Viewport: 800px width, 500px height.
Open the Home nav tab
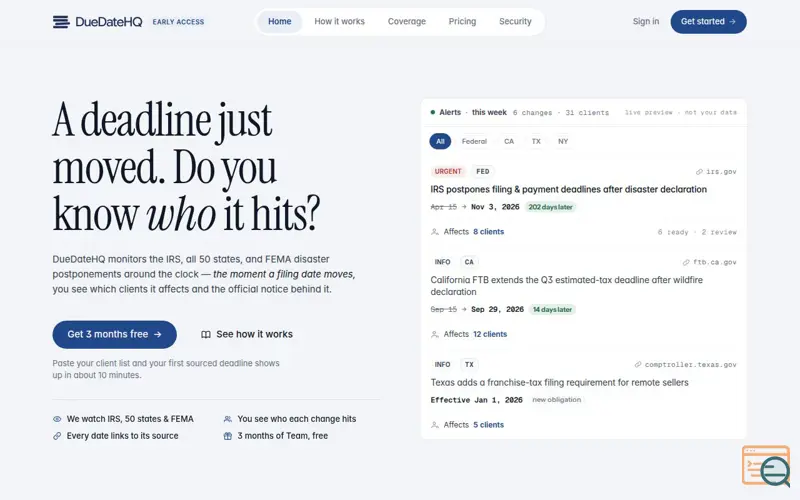(x=280, y=21)
